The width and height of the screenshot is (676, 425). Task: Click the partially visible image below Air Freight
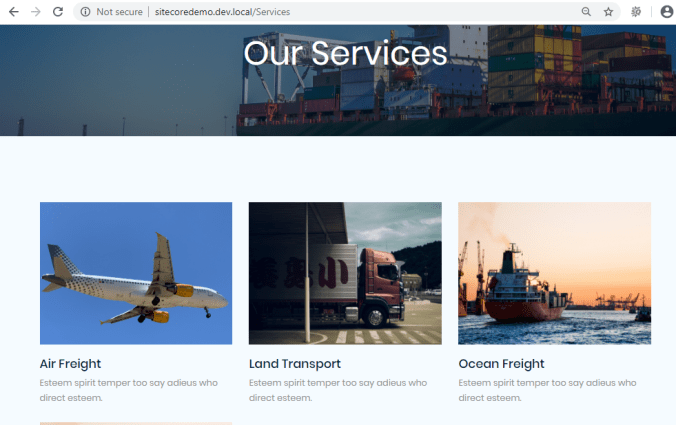pos(136,423)
